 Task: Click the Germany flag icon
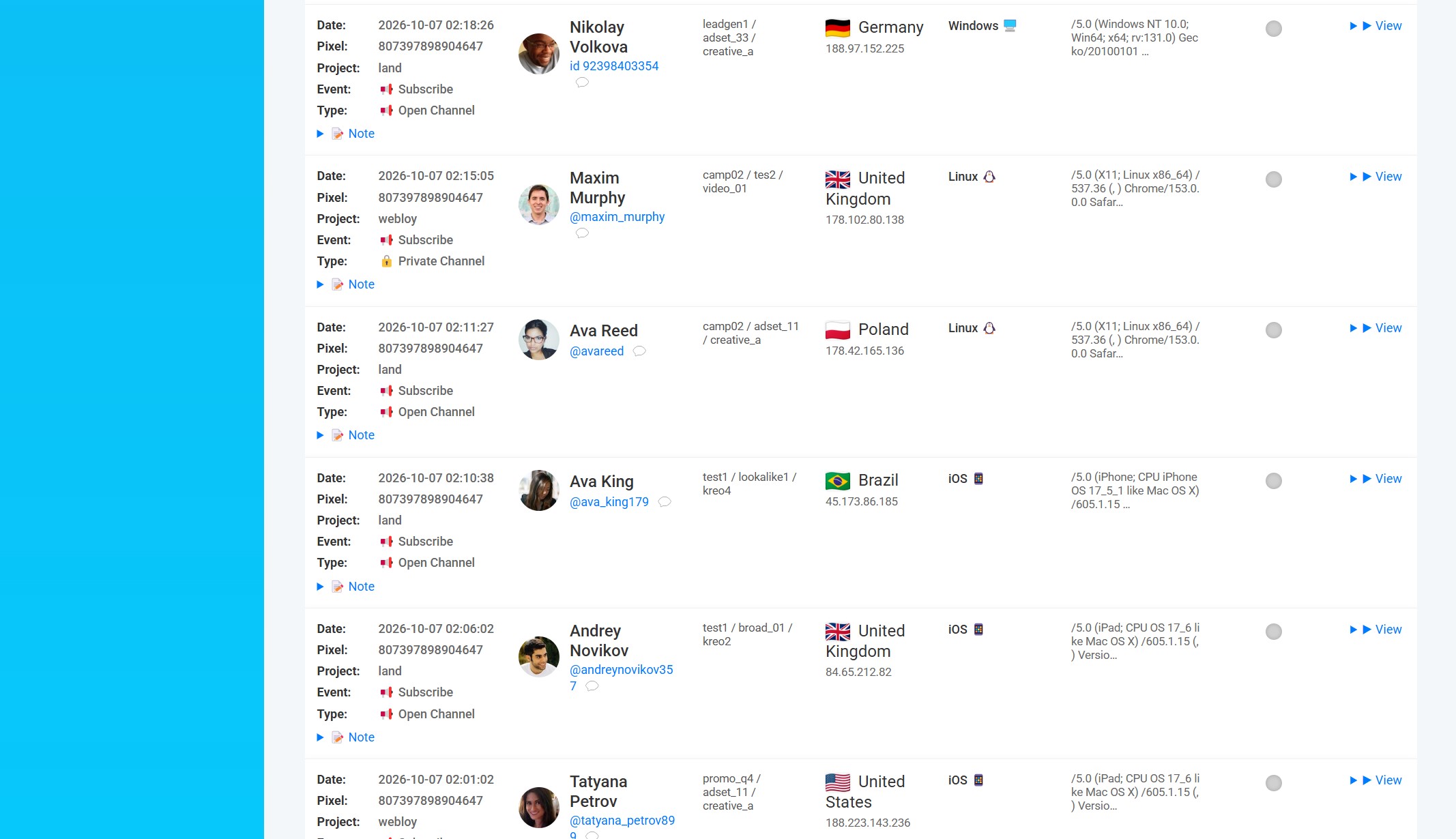click(x=838, y=28)
